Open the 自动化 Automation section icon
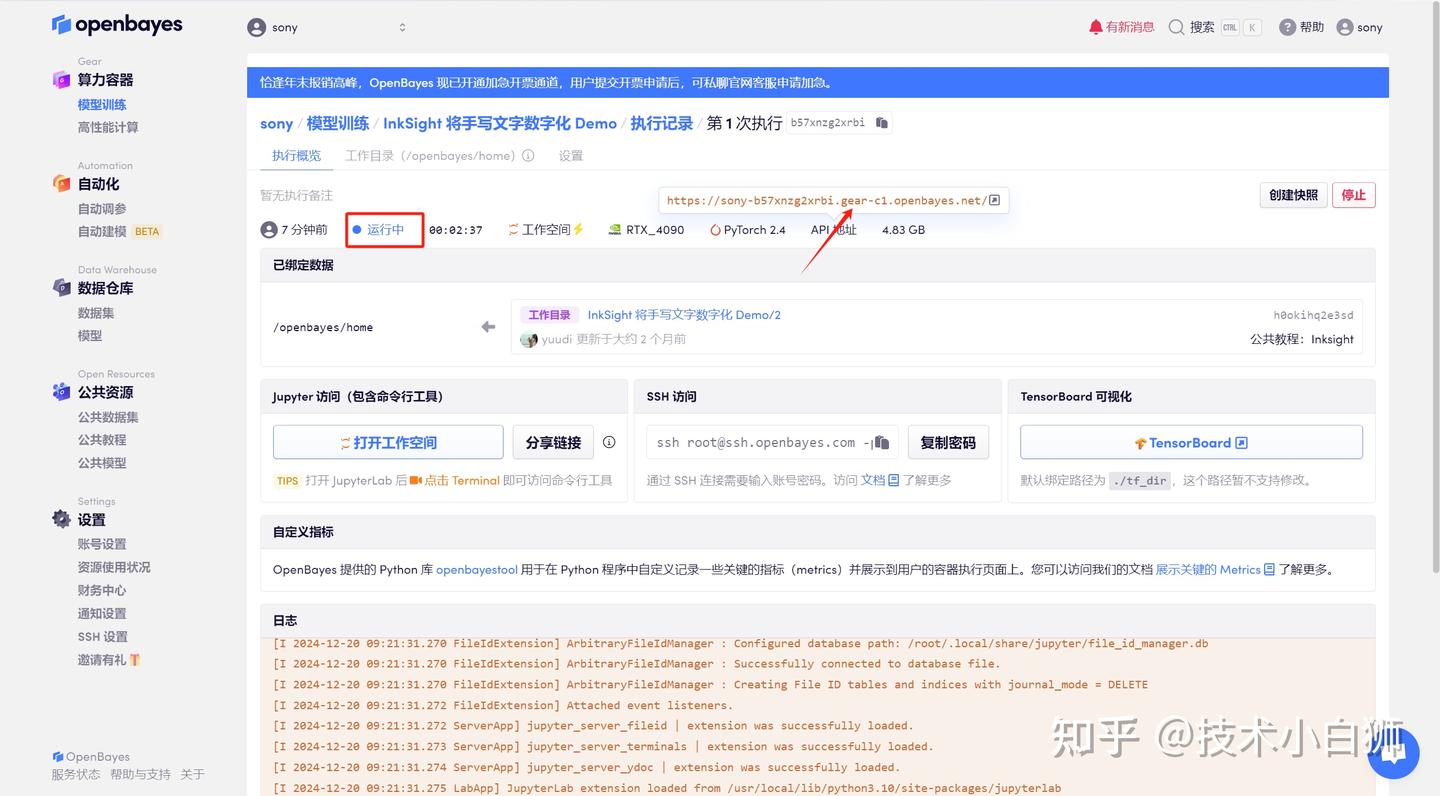The image size is (1440, 796). pos(63,183)
